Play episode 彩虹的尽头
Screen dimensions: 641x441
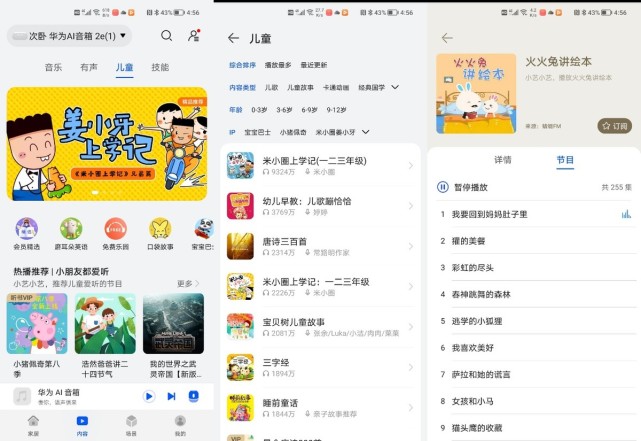pos(473,268)
